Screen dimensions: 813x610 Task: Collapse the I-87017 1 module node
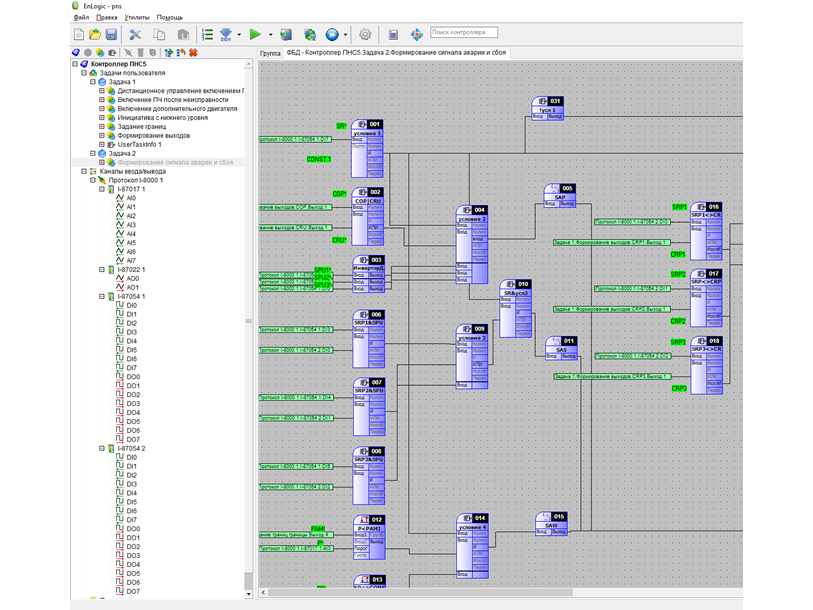pos(102,189)
